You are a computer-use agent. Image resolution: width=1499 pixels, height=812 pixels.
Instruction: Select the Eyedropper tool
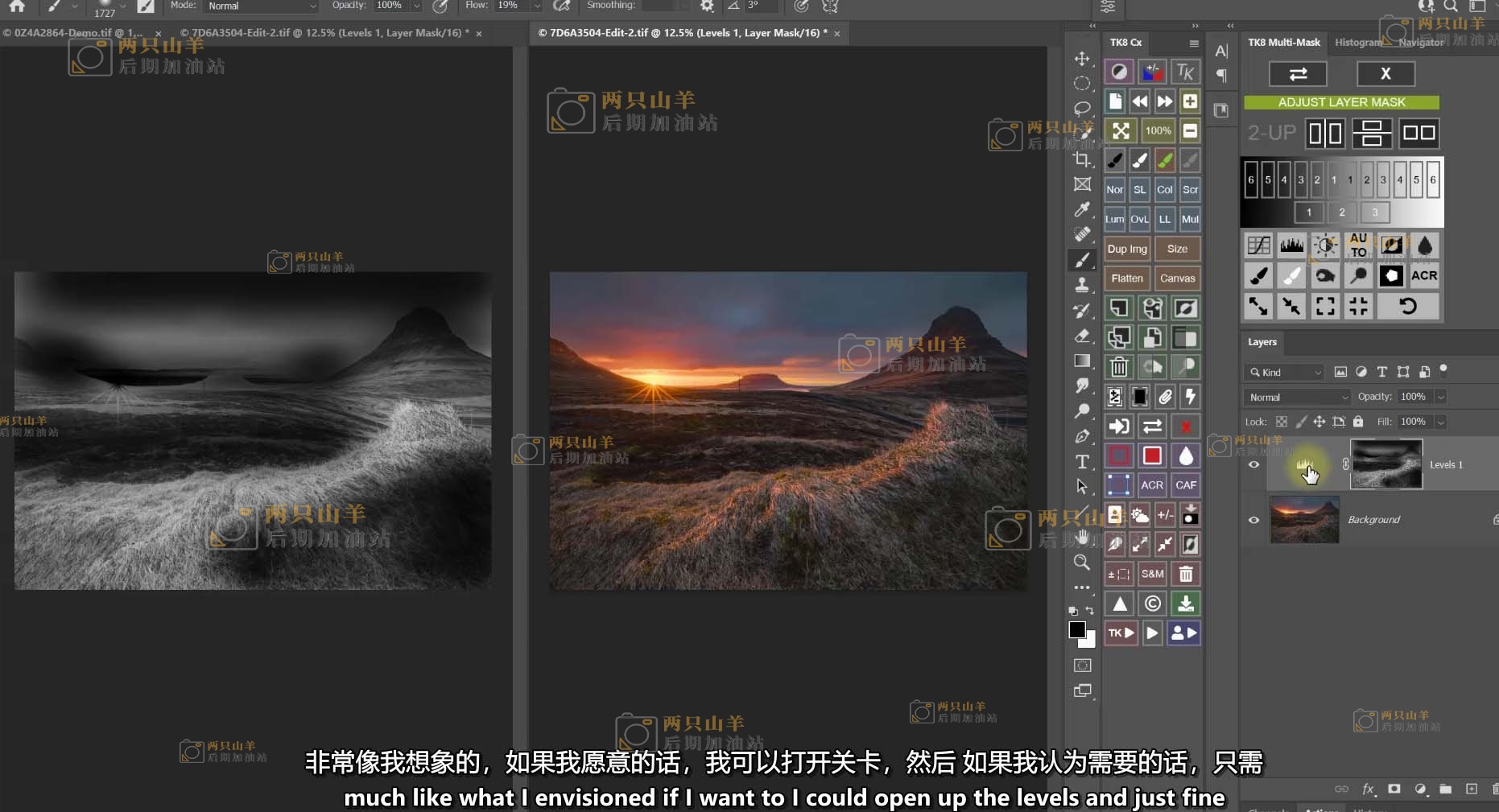[x=1082, y=210]
